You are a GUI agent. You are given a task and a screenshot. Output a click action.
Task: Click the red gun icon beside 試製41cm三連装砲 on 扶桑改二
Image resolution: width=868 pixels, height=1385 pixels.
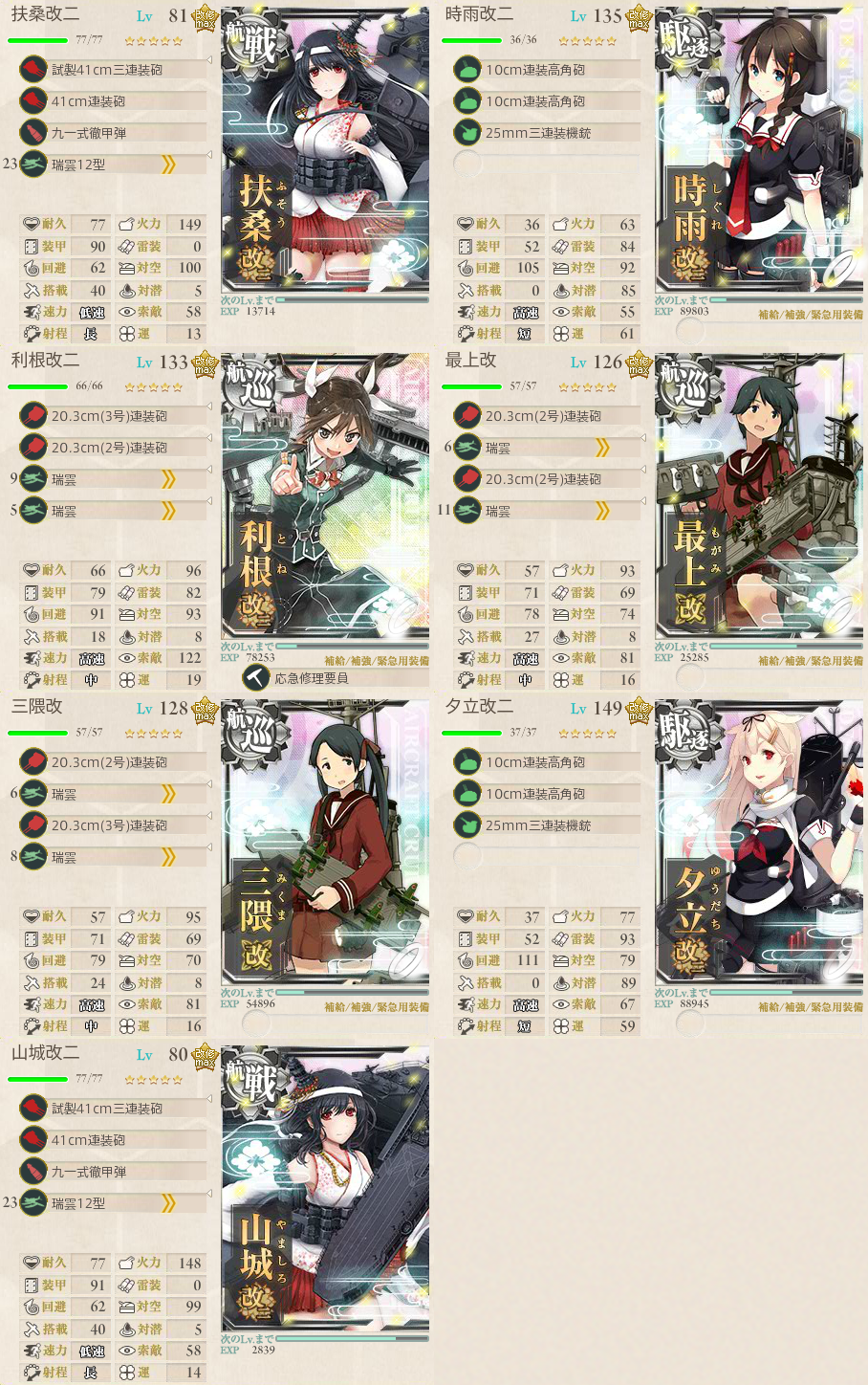click(33, 69)
